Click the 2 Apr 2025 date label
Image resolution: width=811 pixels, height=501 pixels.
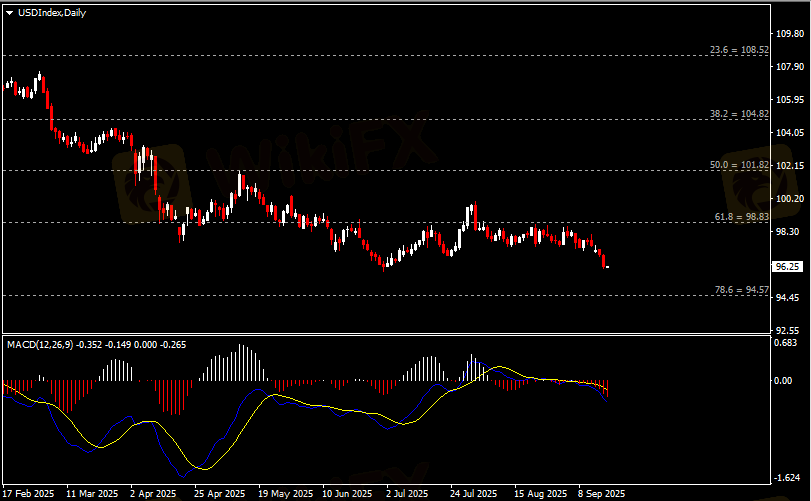[154, 494]
